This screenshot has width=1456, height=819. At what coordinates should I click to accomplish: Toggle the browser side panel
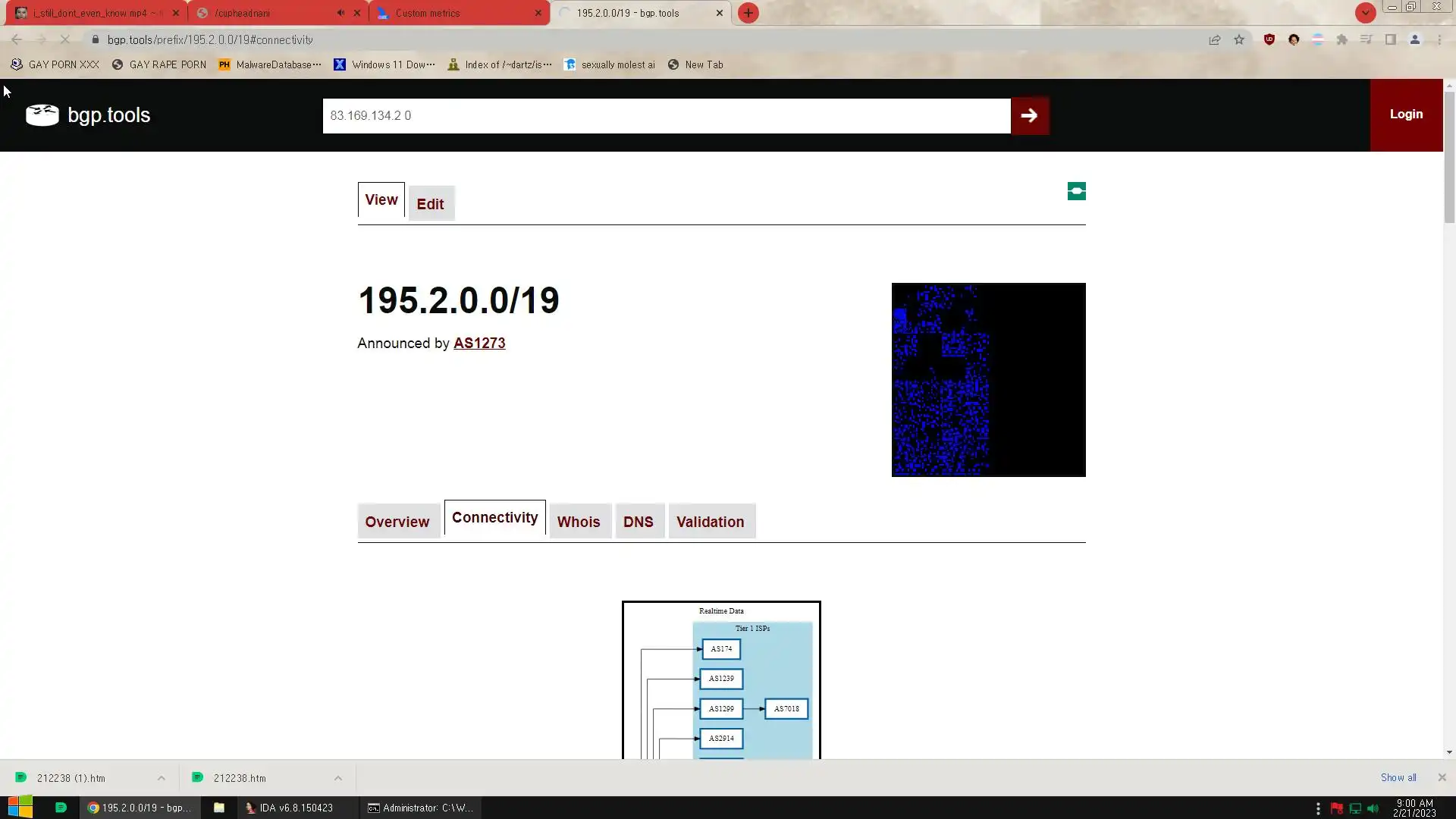click(x=1390, y=39)
